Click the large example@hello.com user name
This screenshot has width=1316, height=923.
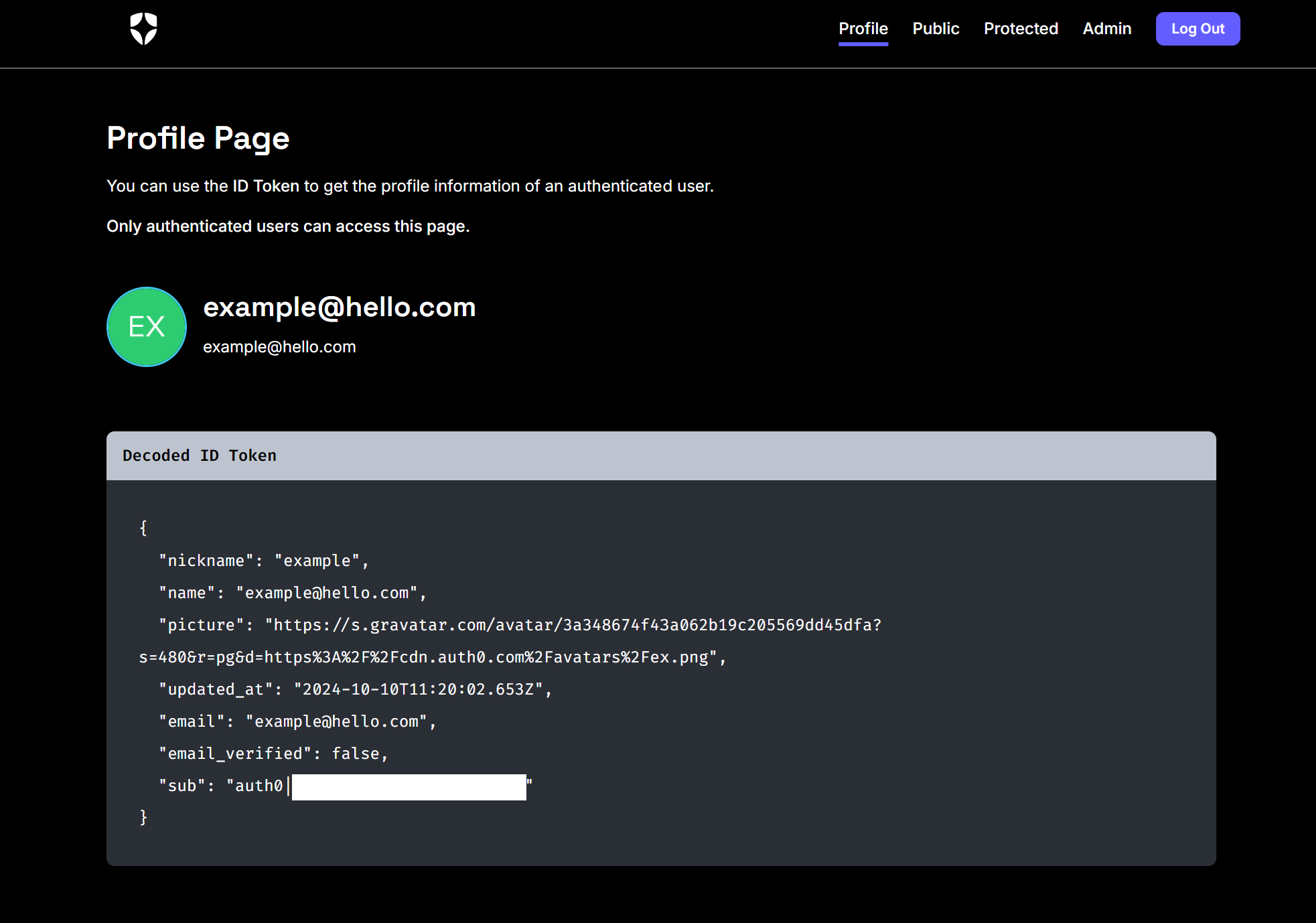pyautogui.click(x=339, y=307)
